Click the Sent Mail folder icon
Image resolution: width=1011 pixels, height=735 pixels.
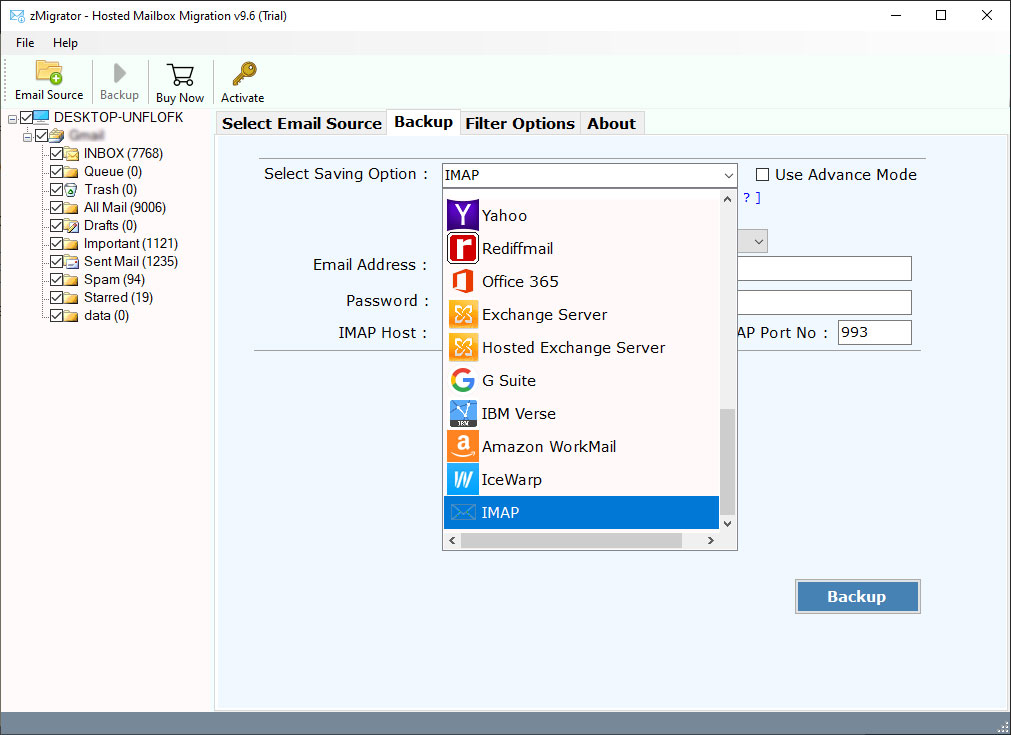click(72, 262)
